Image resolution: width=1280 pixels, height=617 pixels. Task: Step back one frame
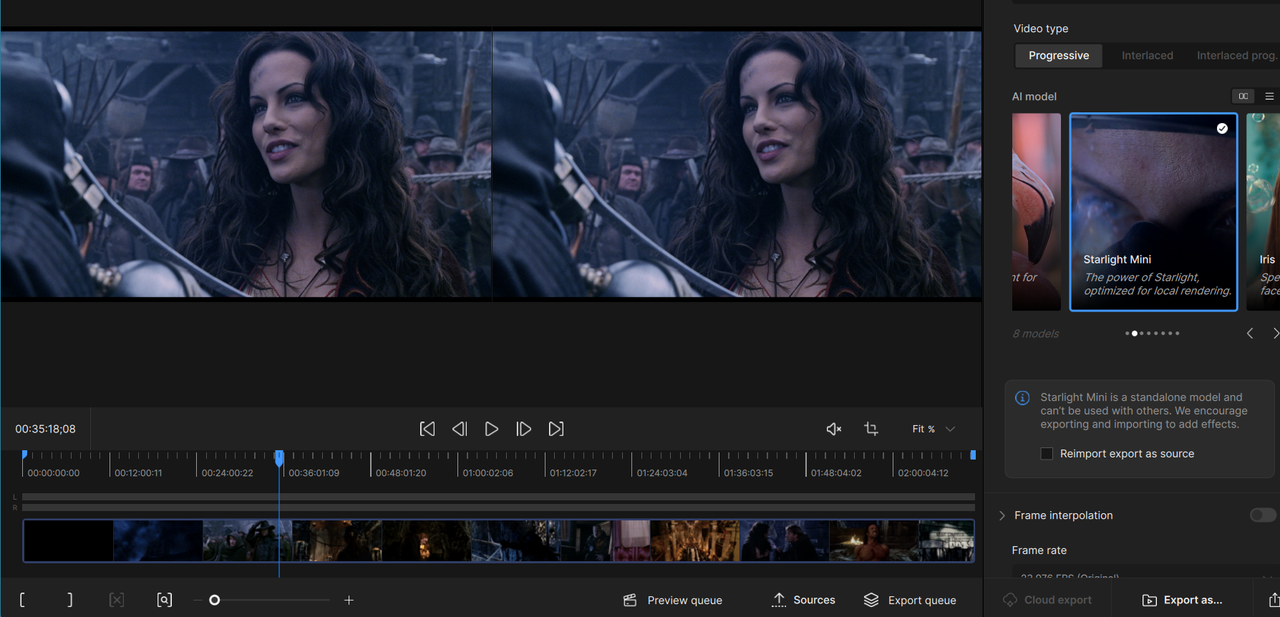pyautogui.click(x=459, y=429)
